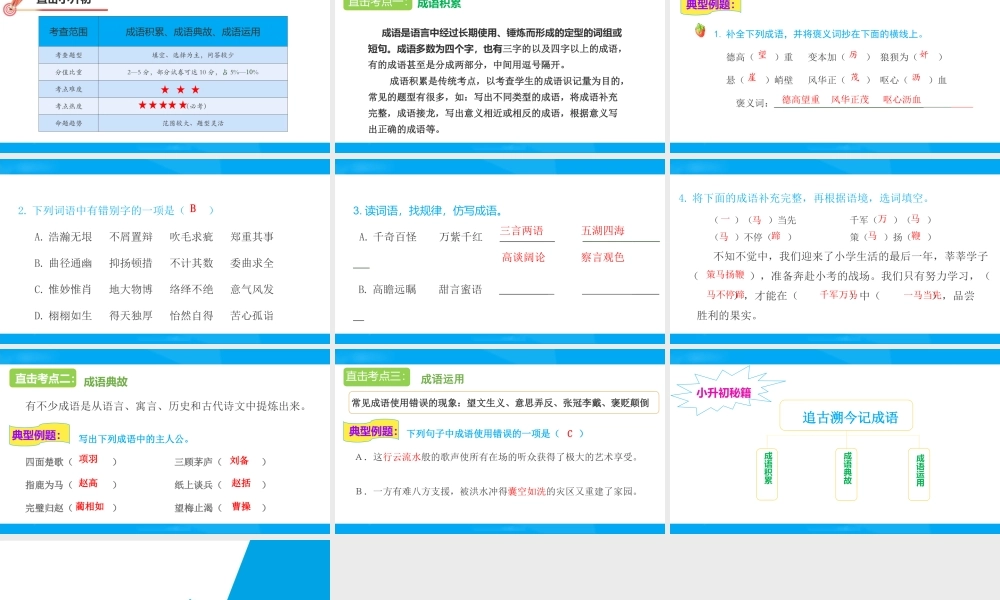Click the red word 囊空如洗 in sentence B
The image size is (1000, 600).
527,491
